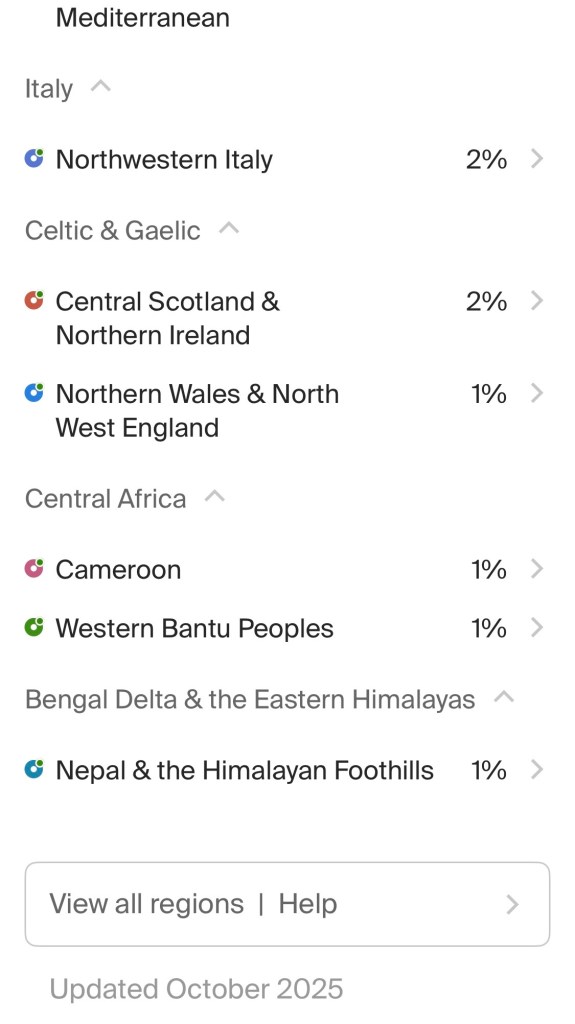The image size is (575, 1024).
Task: Open the Help link
Action: (x=308, y=904)
